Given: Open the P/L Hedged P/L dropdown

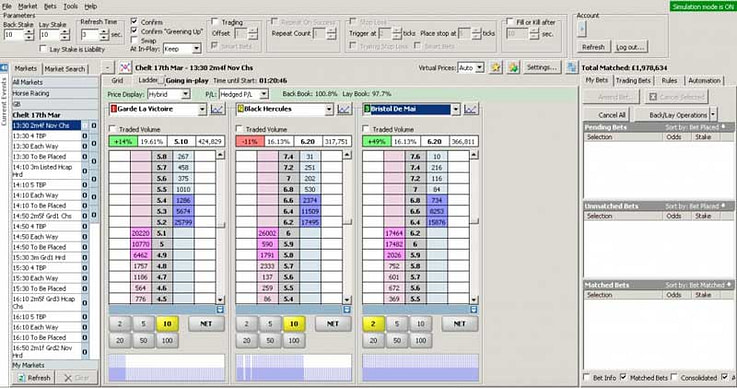Looking at the screenshot, I should tap(264, 94).
